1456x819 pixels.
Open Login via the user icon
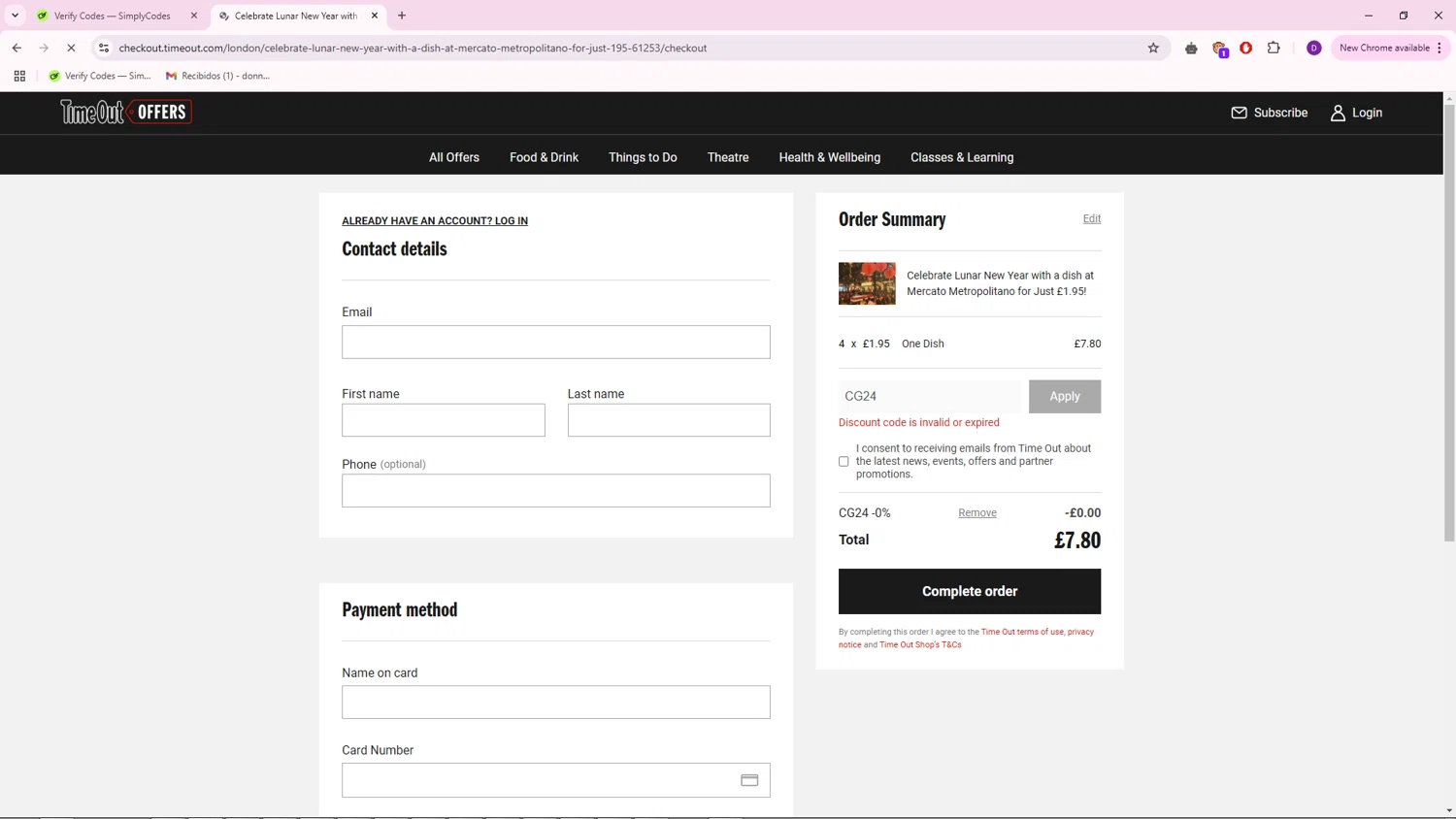tap(1338, 113)
